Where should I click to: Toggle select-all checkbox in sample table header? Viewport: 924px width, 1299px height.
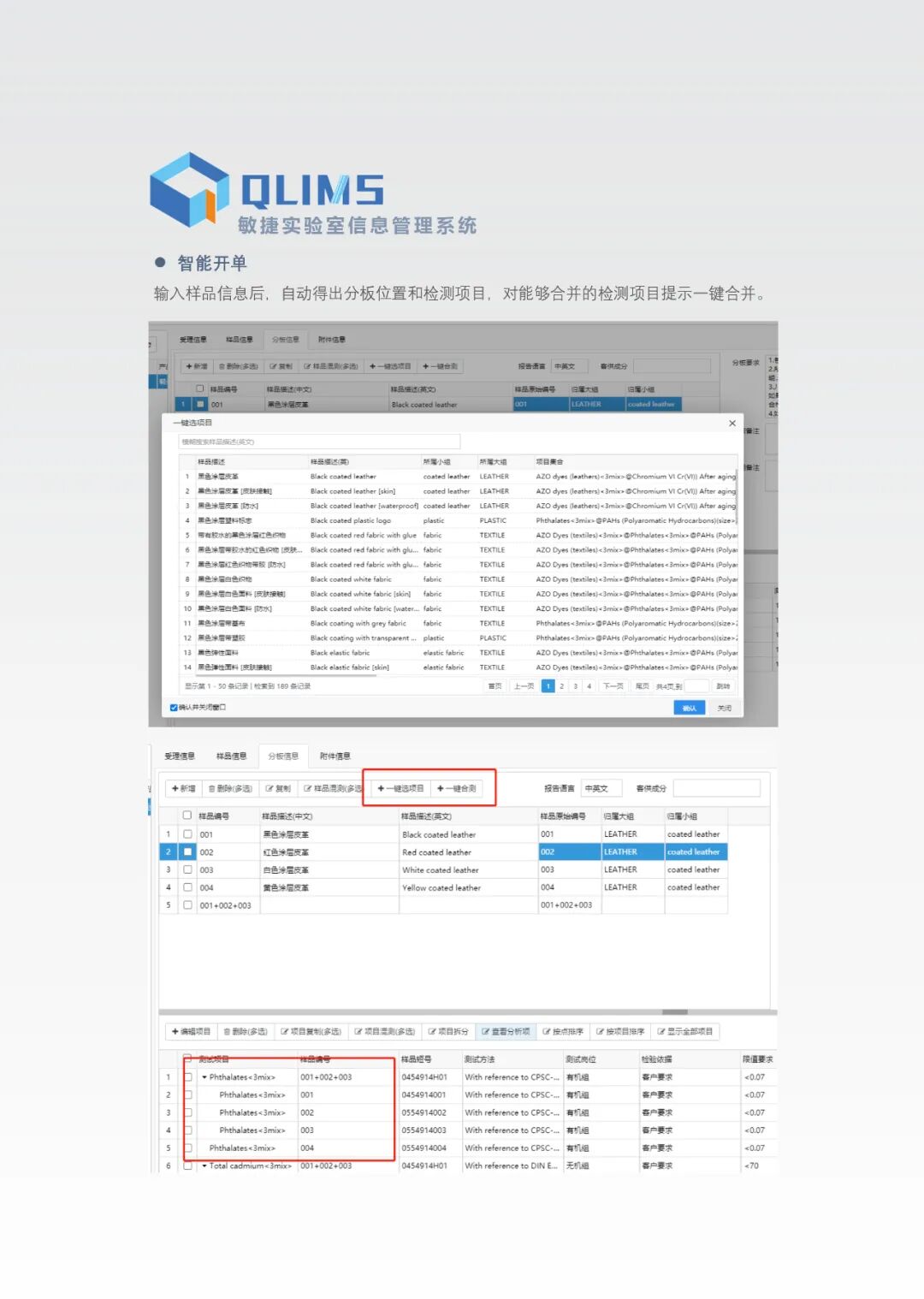[187, 816]
